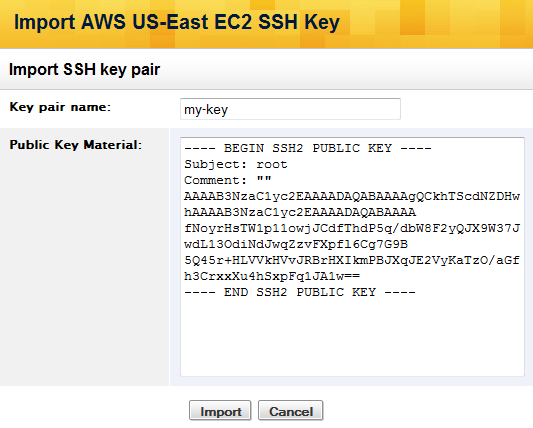The height and width of the screenshot is (428, 533).
Task: Place cursor on the BEGIN SSH2 PUBLIC KEY line
Action: (x=308, y=148)
